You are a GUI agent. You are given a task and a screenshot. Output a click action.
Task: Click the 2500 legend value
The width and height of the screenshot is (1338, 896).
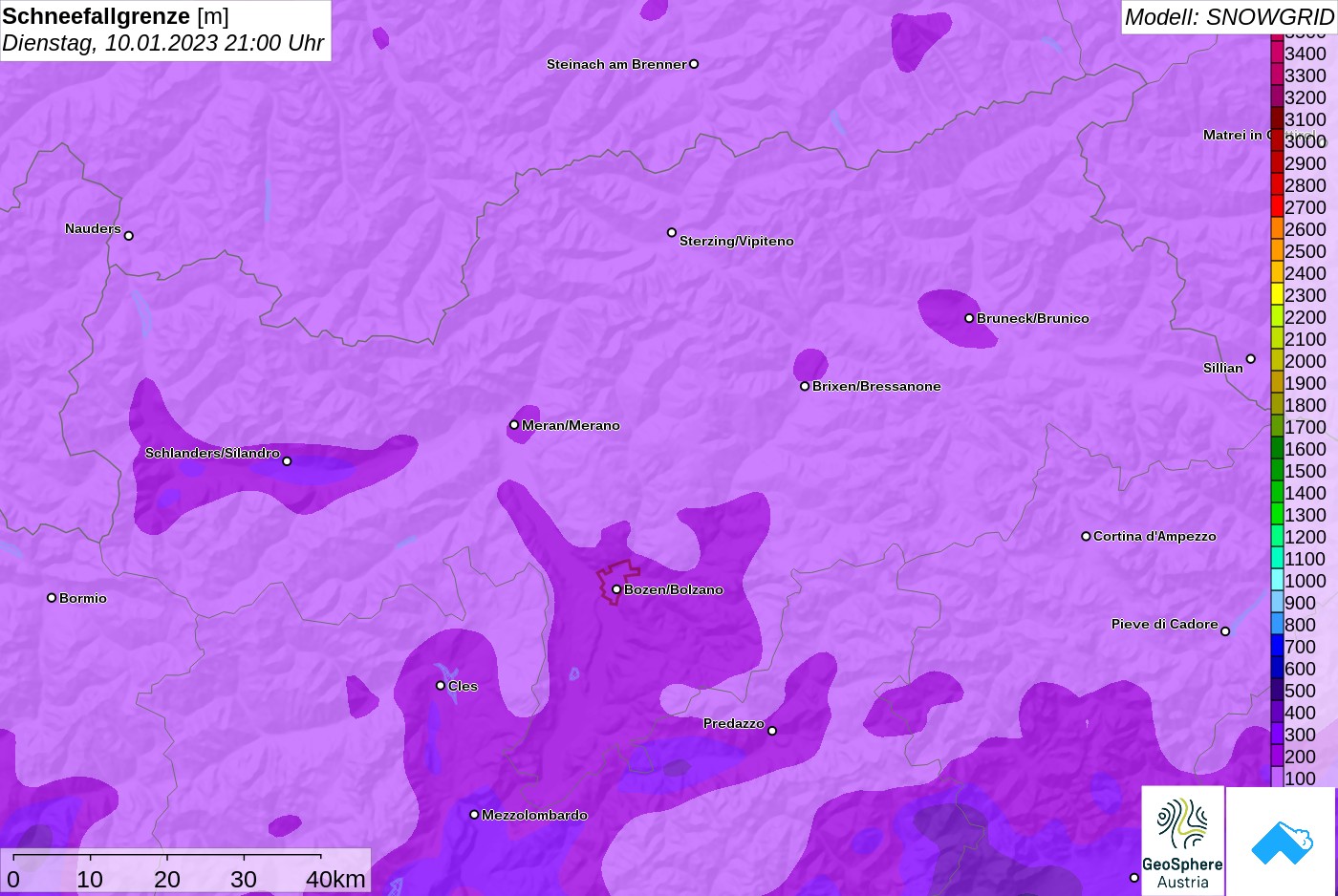1306,251
